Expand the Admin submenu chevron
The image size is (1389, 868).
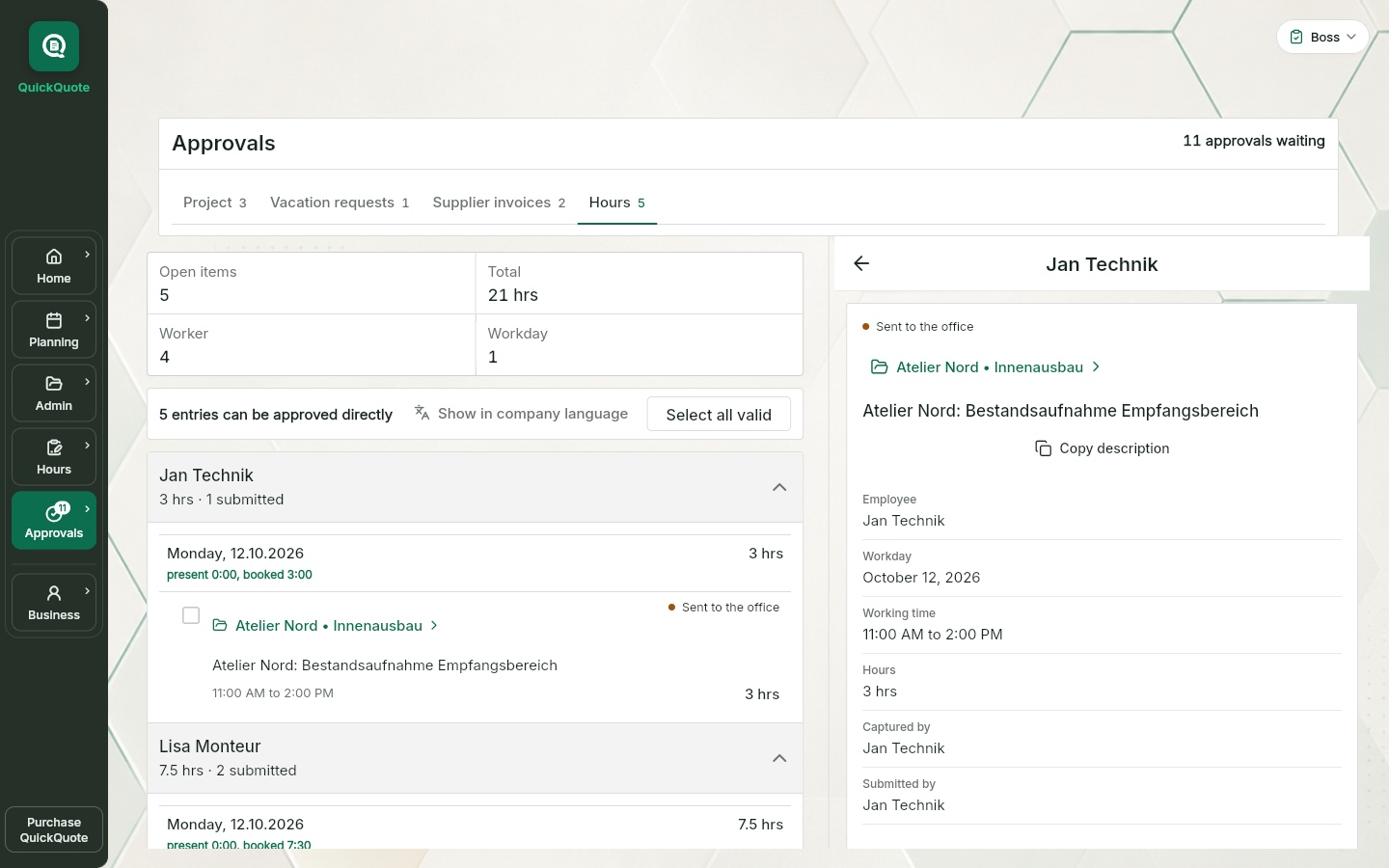(88, 382)
